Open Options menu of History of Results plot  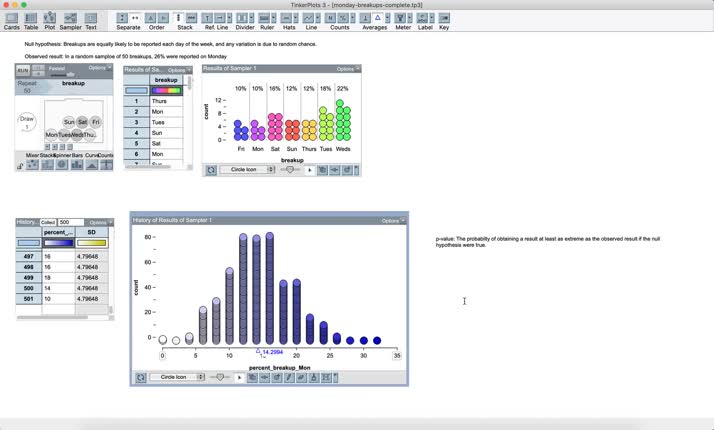(x=391, y=220)
